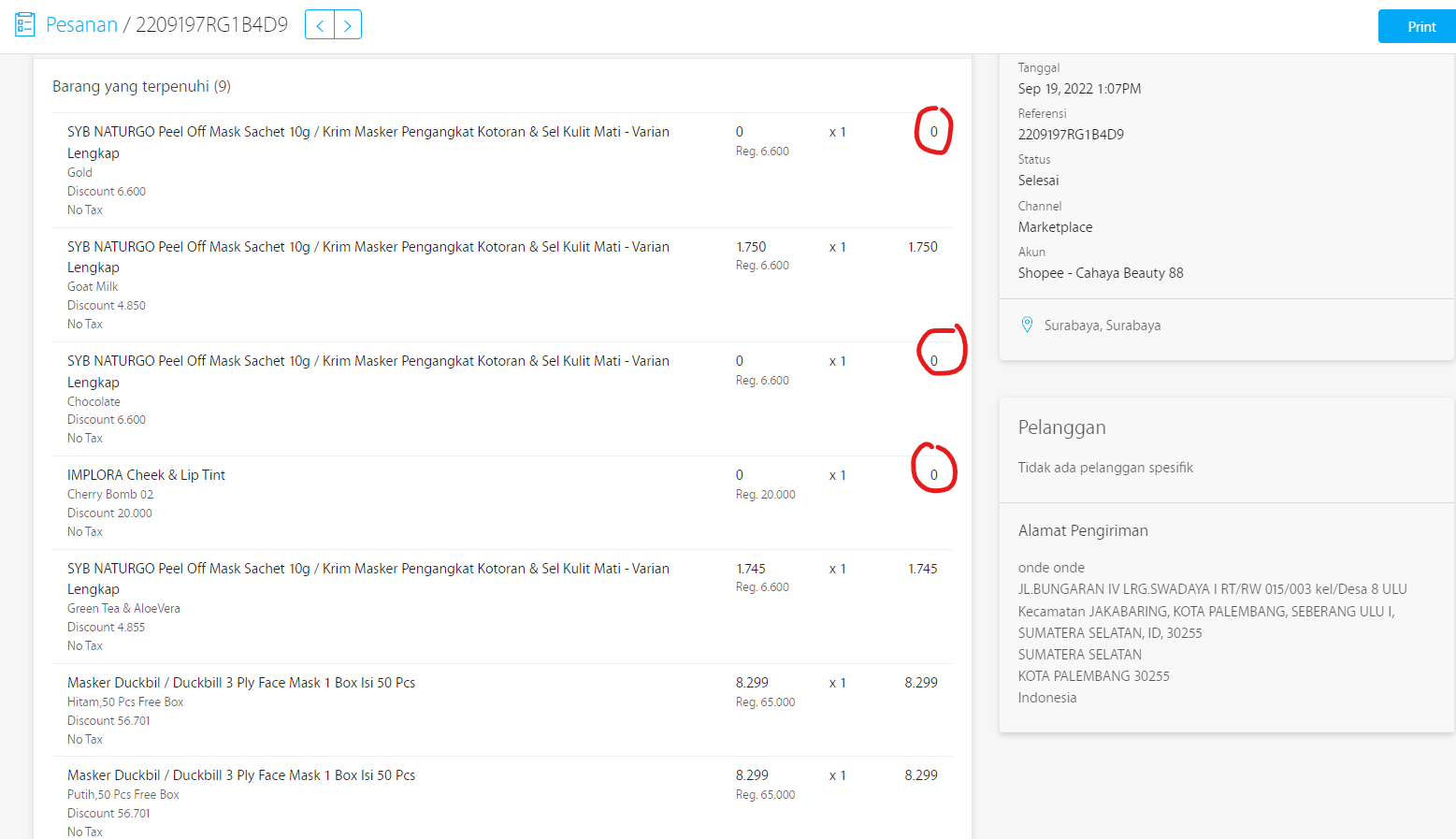Click the order document icon beside Pesanan

tap(25, 24)
